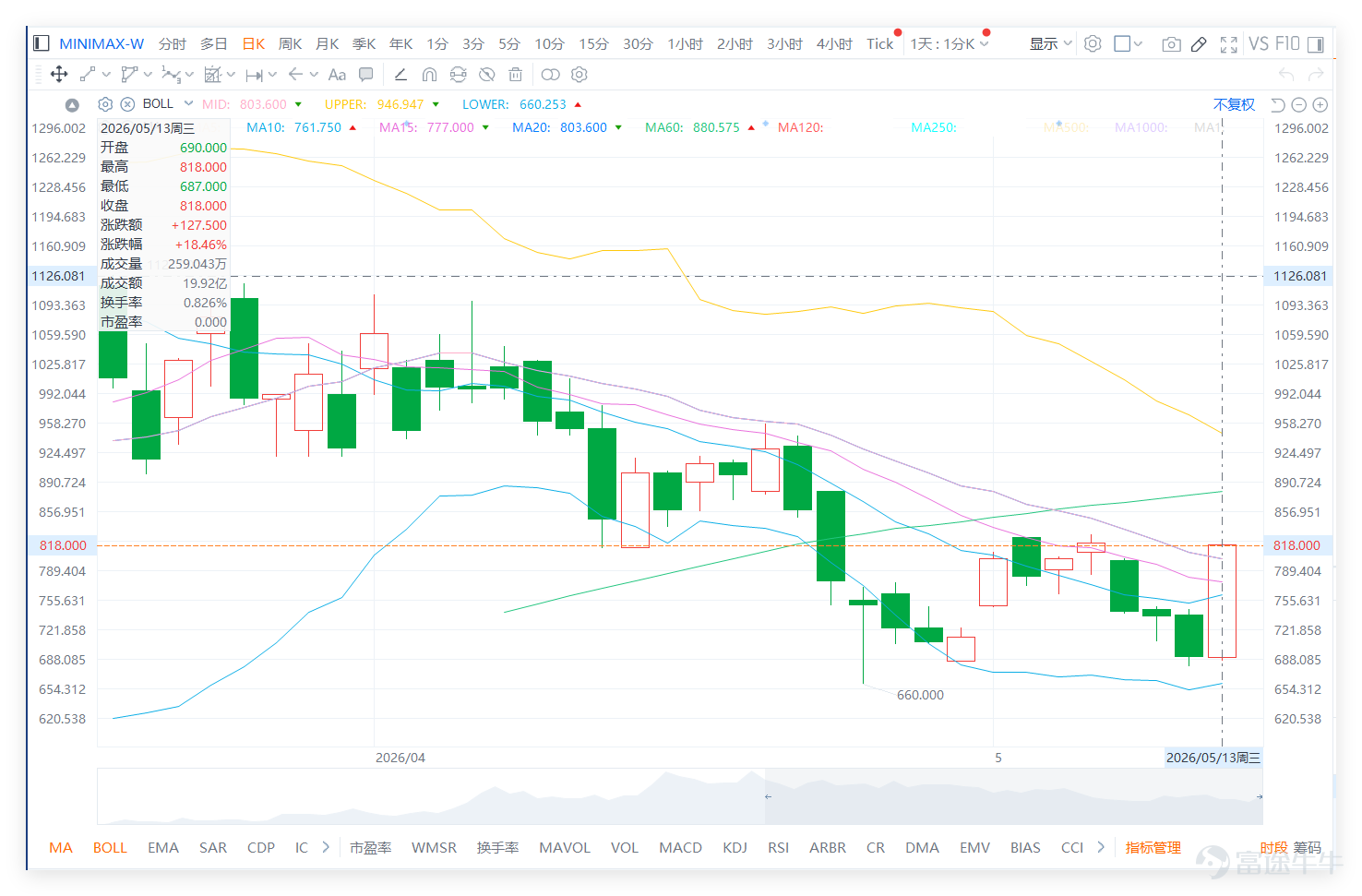Select the Aa text annotation tool
This screenshot has height=896, width=1362.
(x=337, y=75)
